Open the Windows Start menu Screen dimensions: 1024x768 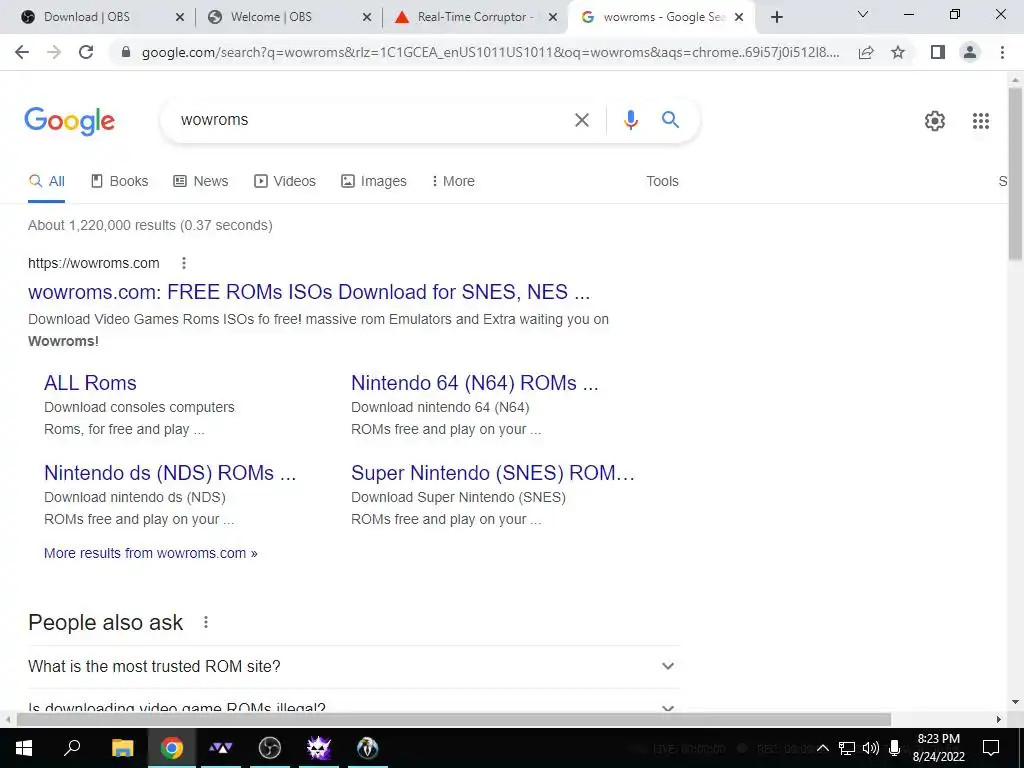(x=24, y=748)
